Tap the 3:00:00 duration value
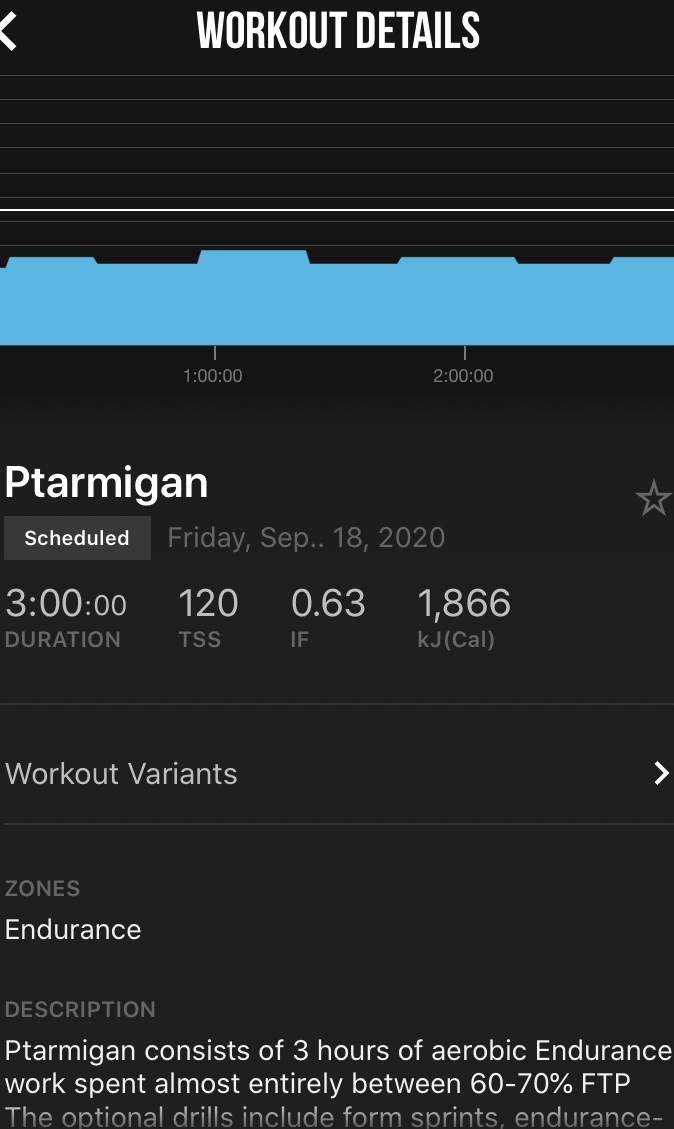The width and height of the screenshot is (674, 1129). click(x=66, y=604)
